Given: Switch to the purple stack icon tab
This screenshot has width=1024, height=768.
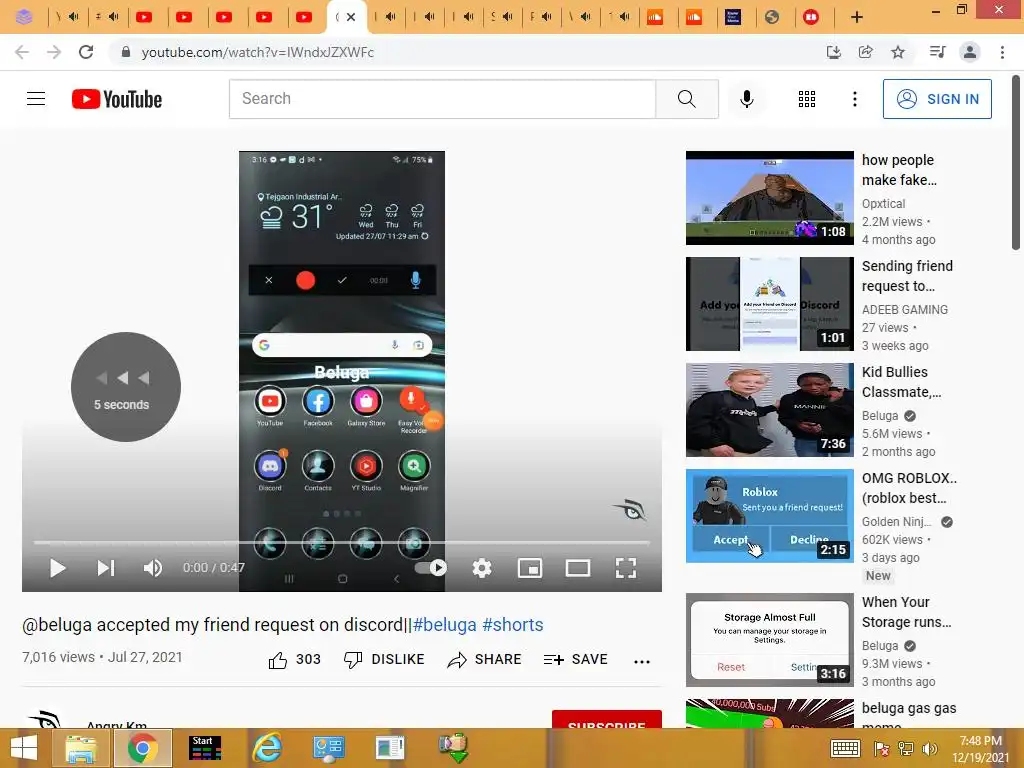Looking at the screenshot, I should click(24, 17).
